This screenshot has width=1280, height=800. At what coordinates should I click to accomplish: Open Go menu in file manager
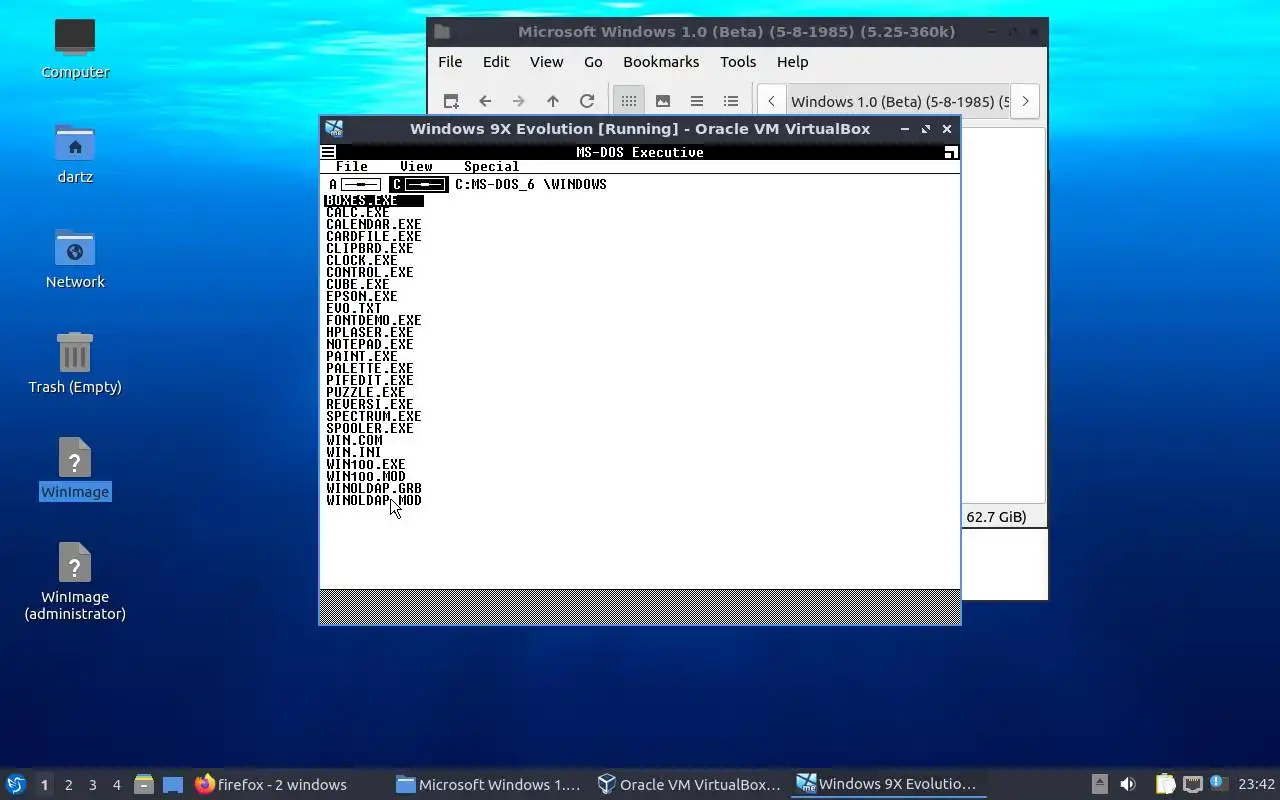point(593,62)
